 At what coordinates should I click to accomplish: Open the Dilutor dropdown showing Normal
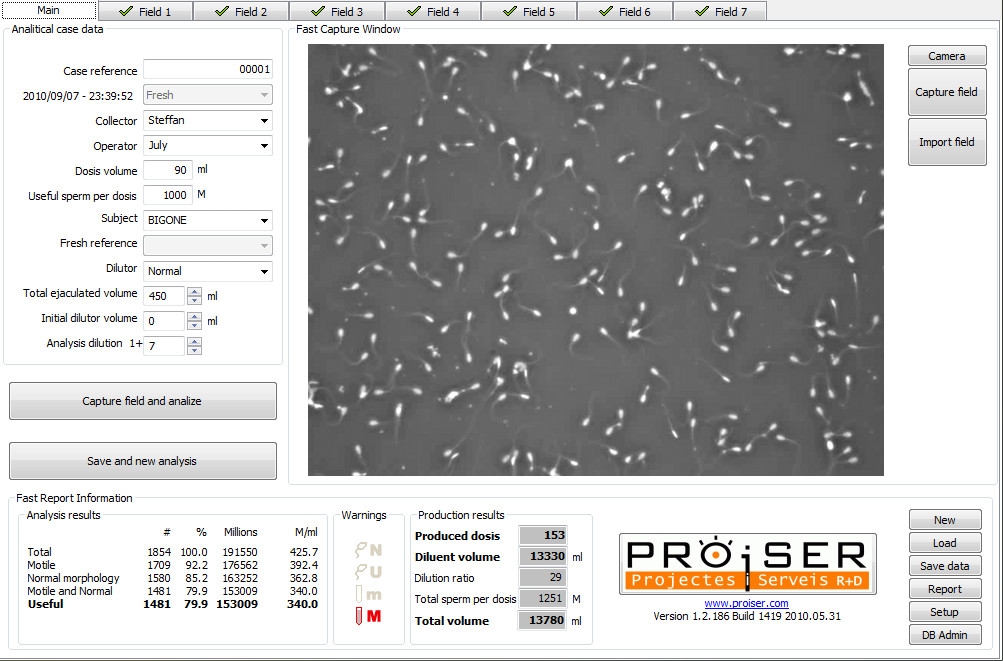coord(208,271)
